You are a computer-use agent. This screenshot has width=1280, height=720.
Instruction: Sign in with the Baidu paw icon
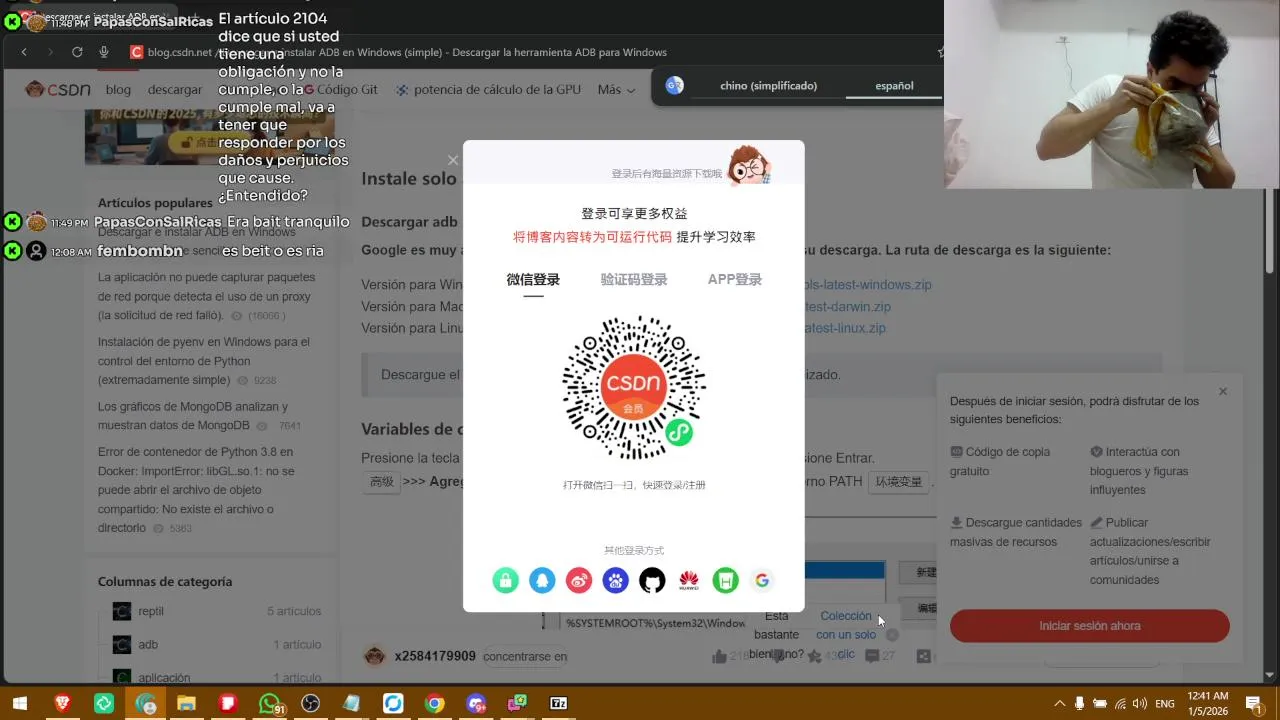615,580
